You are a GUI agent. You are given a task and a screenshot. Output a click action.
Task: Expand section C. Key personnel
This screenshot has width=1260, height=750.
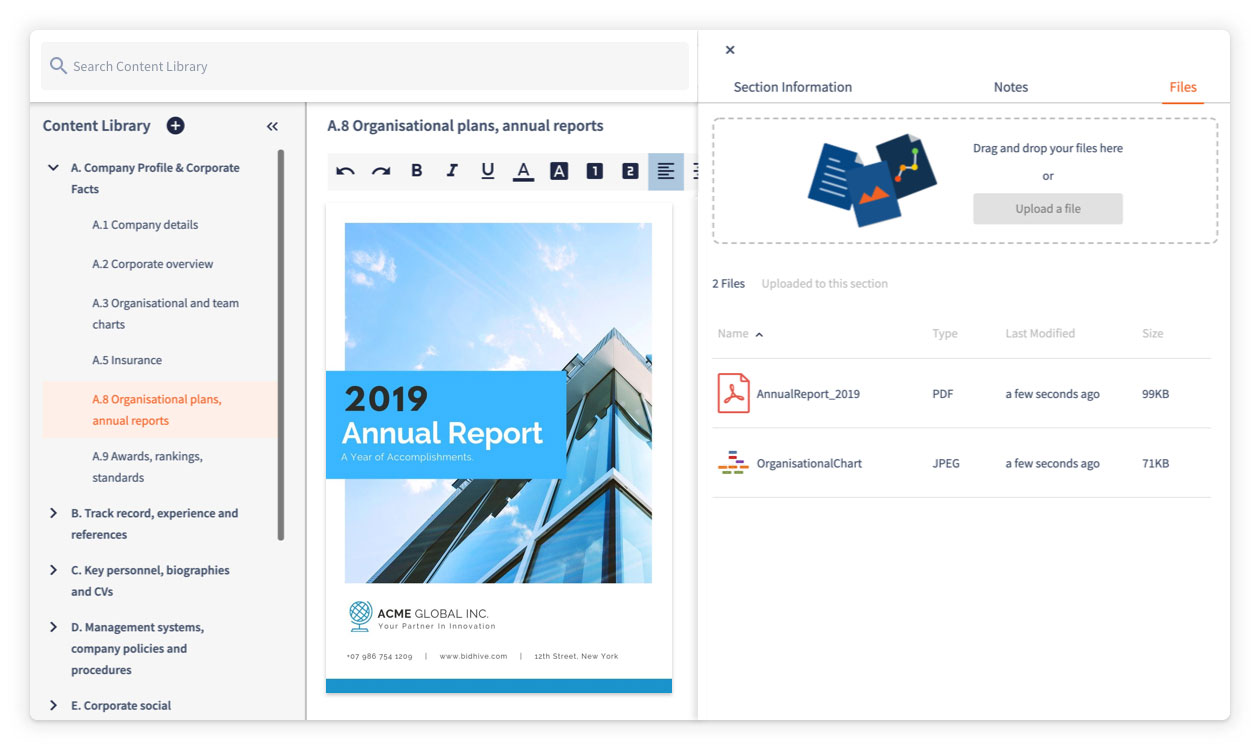(x=53, y=570)
